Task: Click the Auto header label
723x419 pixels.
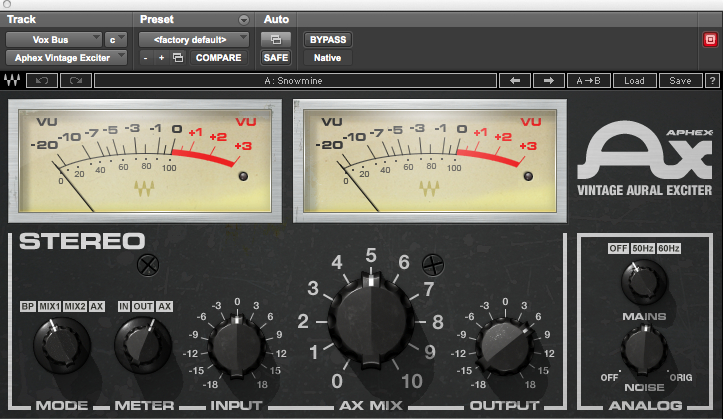Action: tap(276, 19)
